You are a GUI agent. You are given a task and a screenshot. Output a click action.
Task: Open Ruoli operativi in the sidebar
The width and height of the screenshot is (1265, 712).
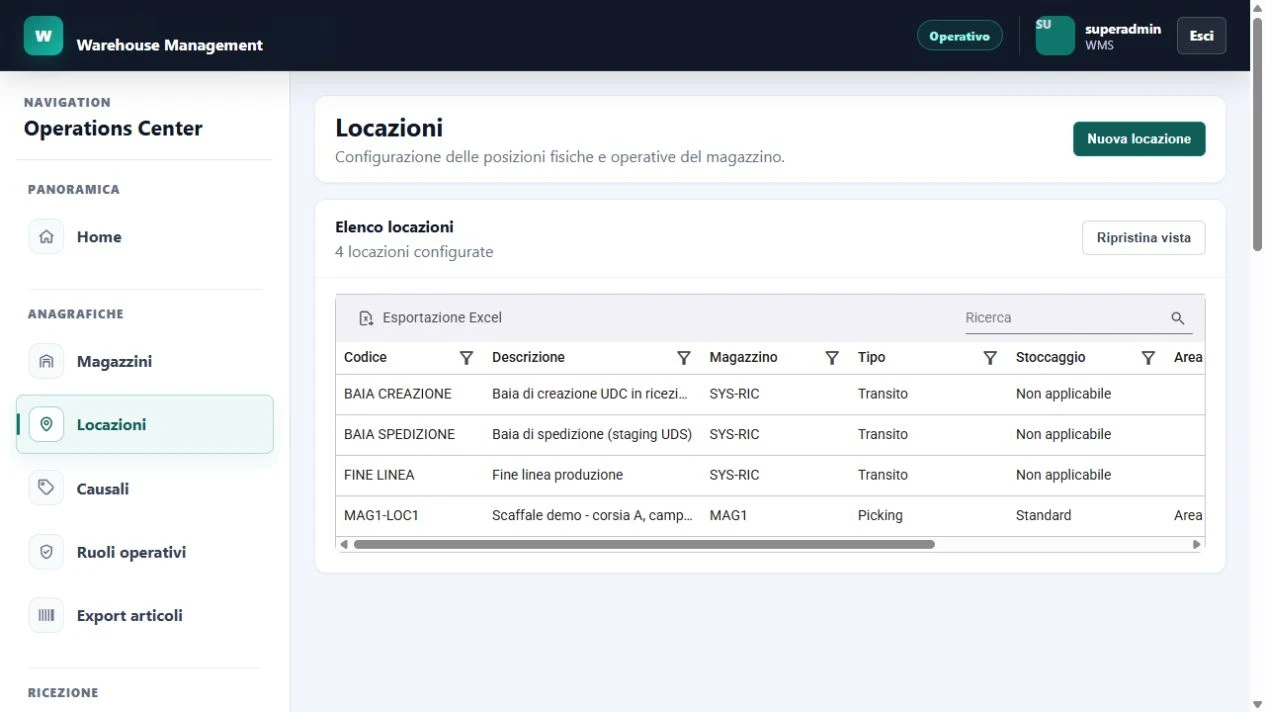pyautogui.click(x=145, y=552)
